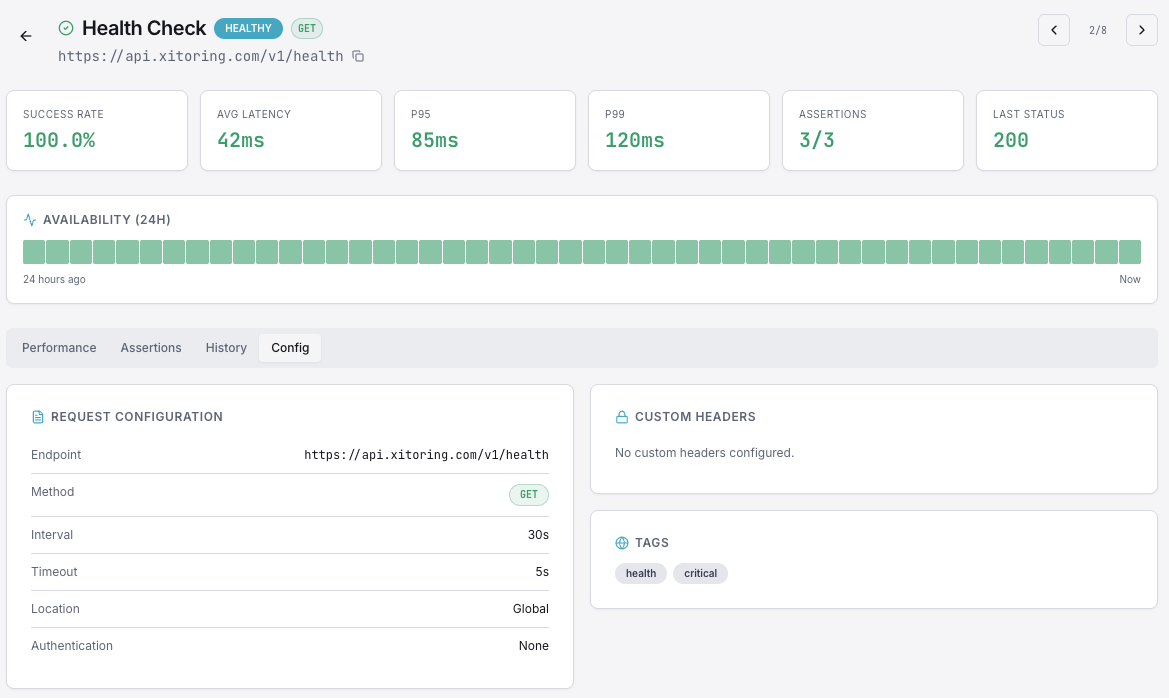This screenshot has width=1169, height=698.
Task: Click the health check status checkmark icon
Action: (66, 28)
